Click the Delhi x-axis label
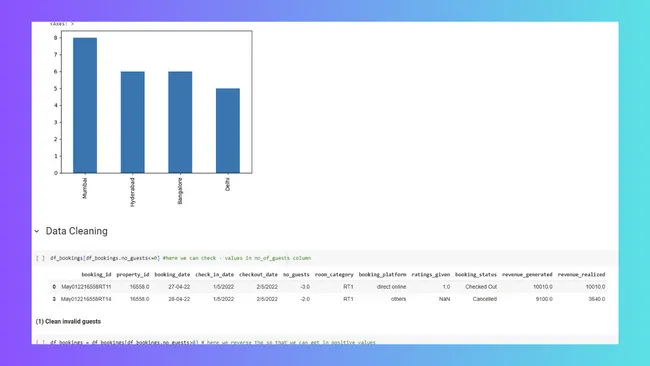 (228, 184)
